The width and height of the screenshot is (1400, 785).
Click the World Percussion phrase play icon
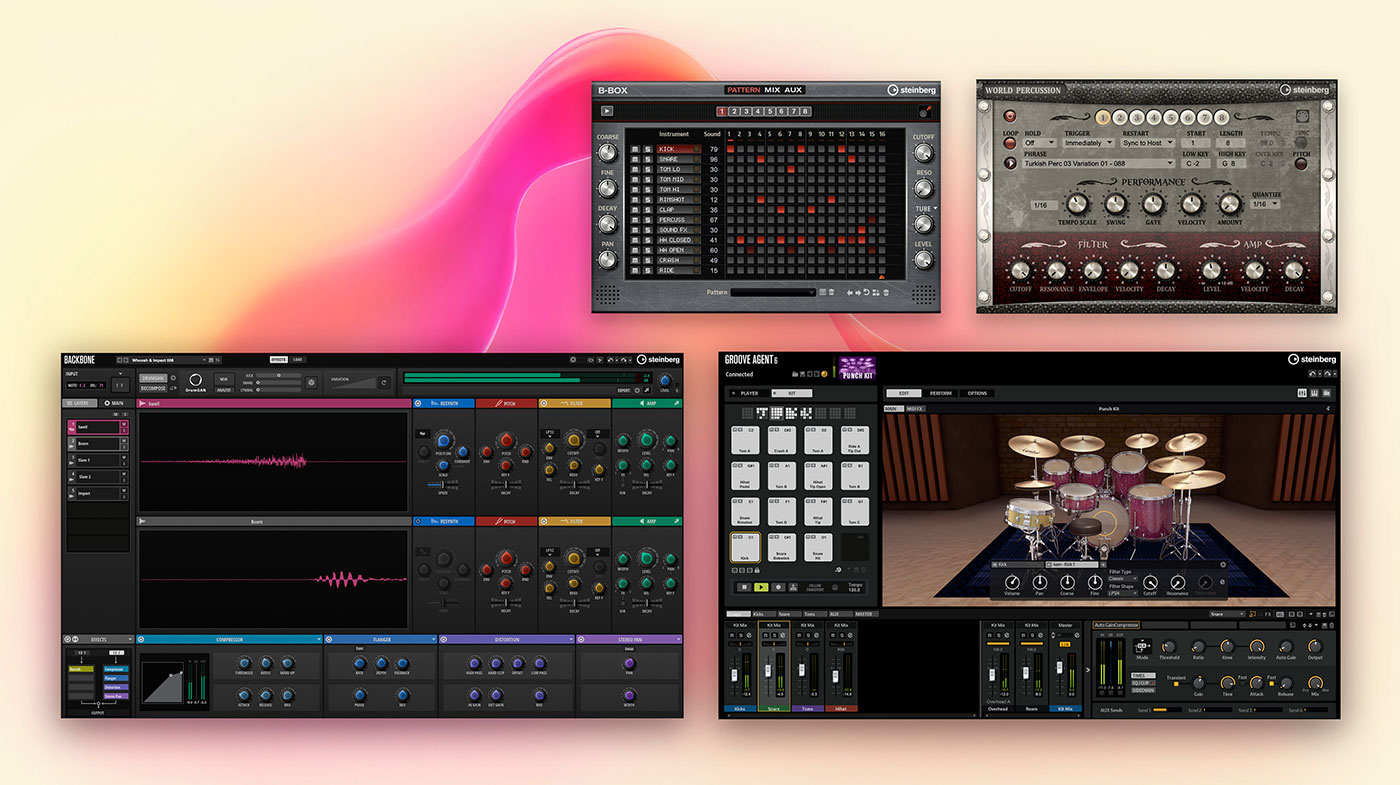pos(1009,163)
